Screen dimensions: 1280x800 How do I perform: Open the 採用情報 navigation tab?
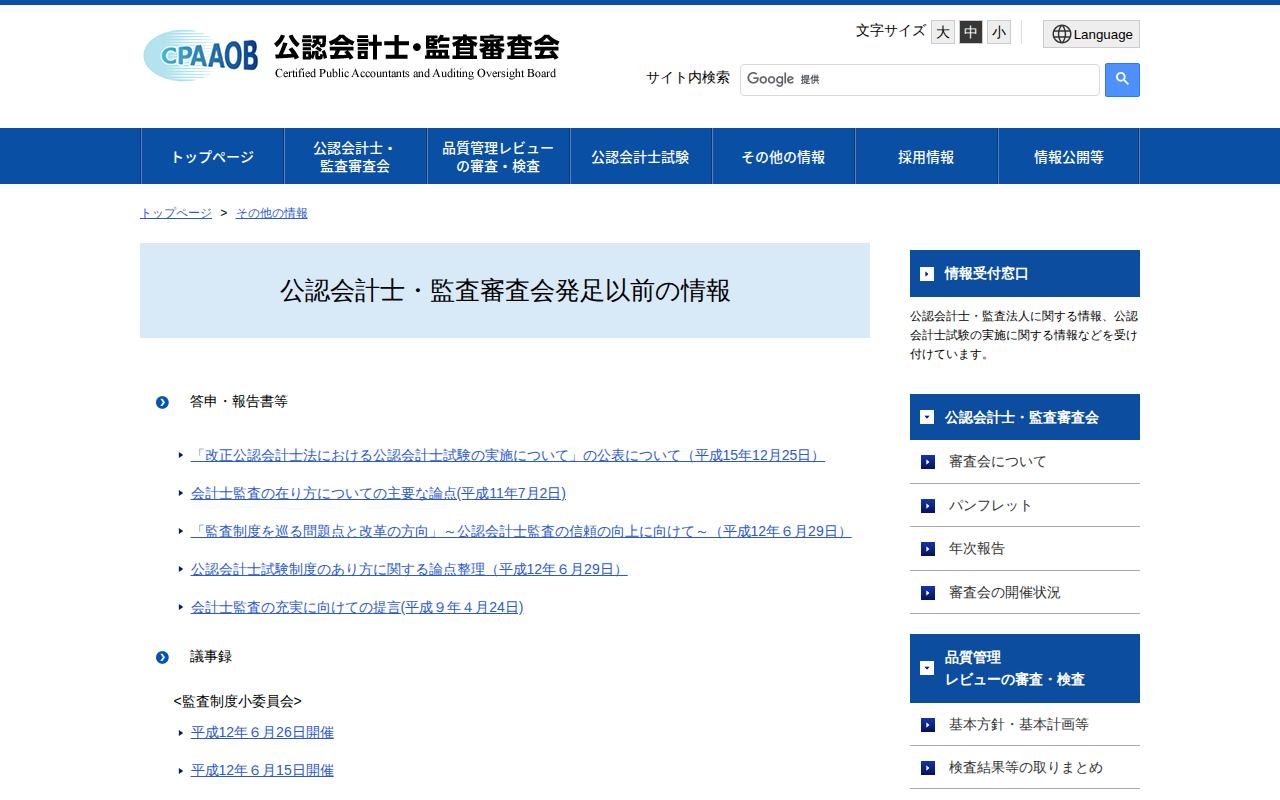point(927,156)
